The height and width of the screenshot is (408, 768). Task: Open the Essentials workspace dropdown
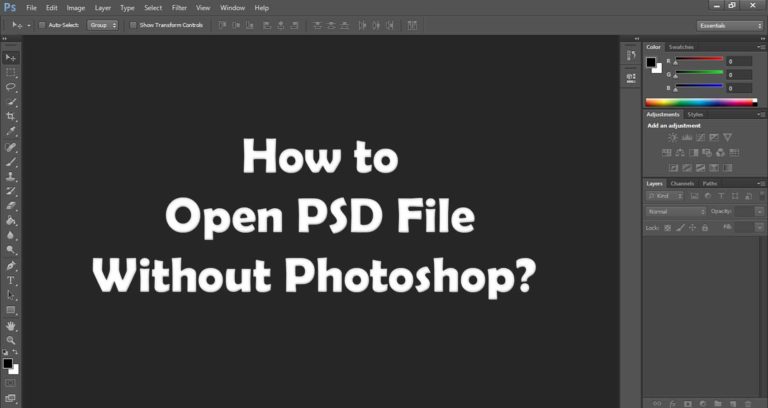tap(730, 25)
